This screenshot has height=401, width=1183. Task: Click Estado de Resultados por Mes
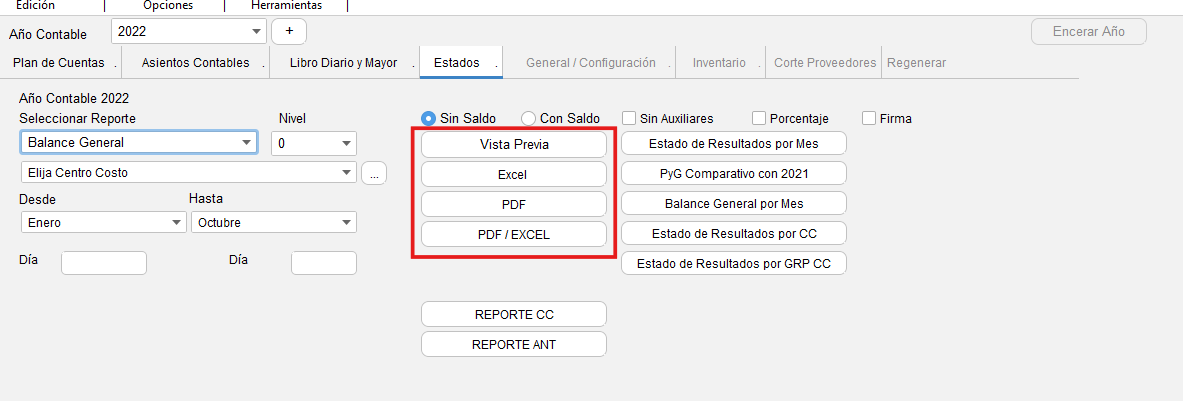[x=734, y=143]
